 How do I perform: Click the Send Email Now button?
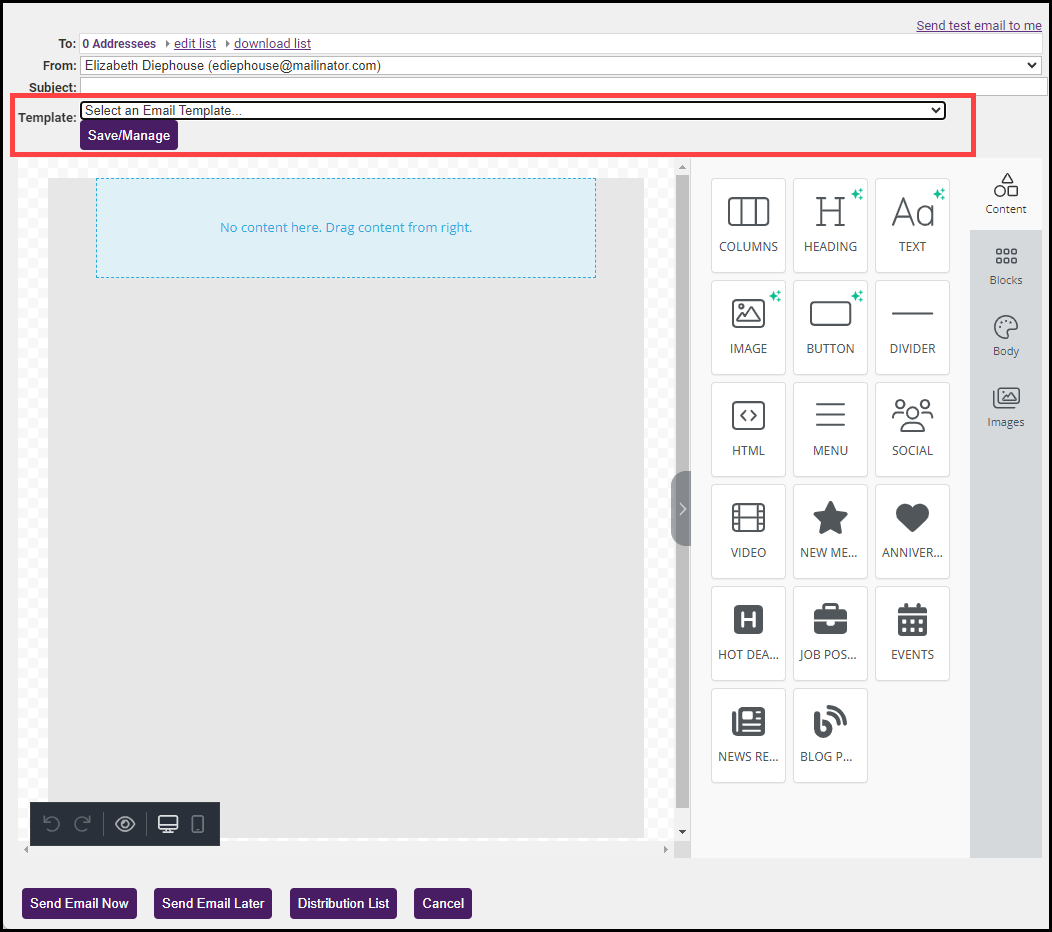(x=79, y=903)
